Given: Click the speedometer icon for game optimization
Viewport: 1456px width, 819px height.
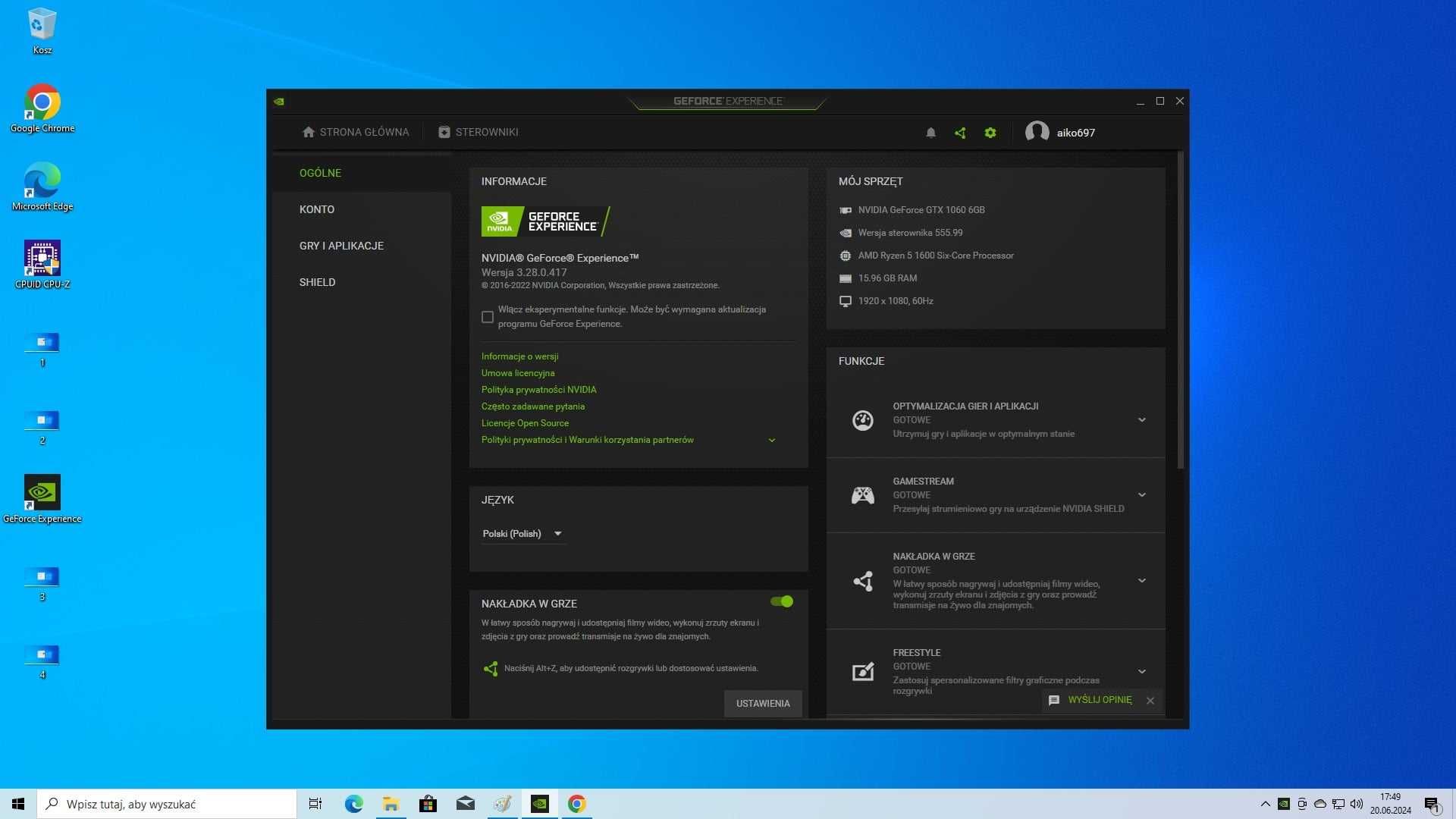Looking at the screenshot, I should tap(863, 420).
